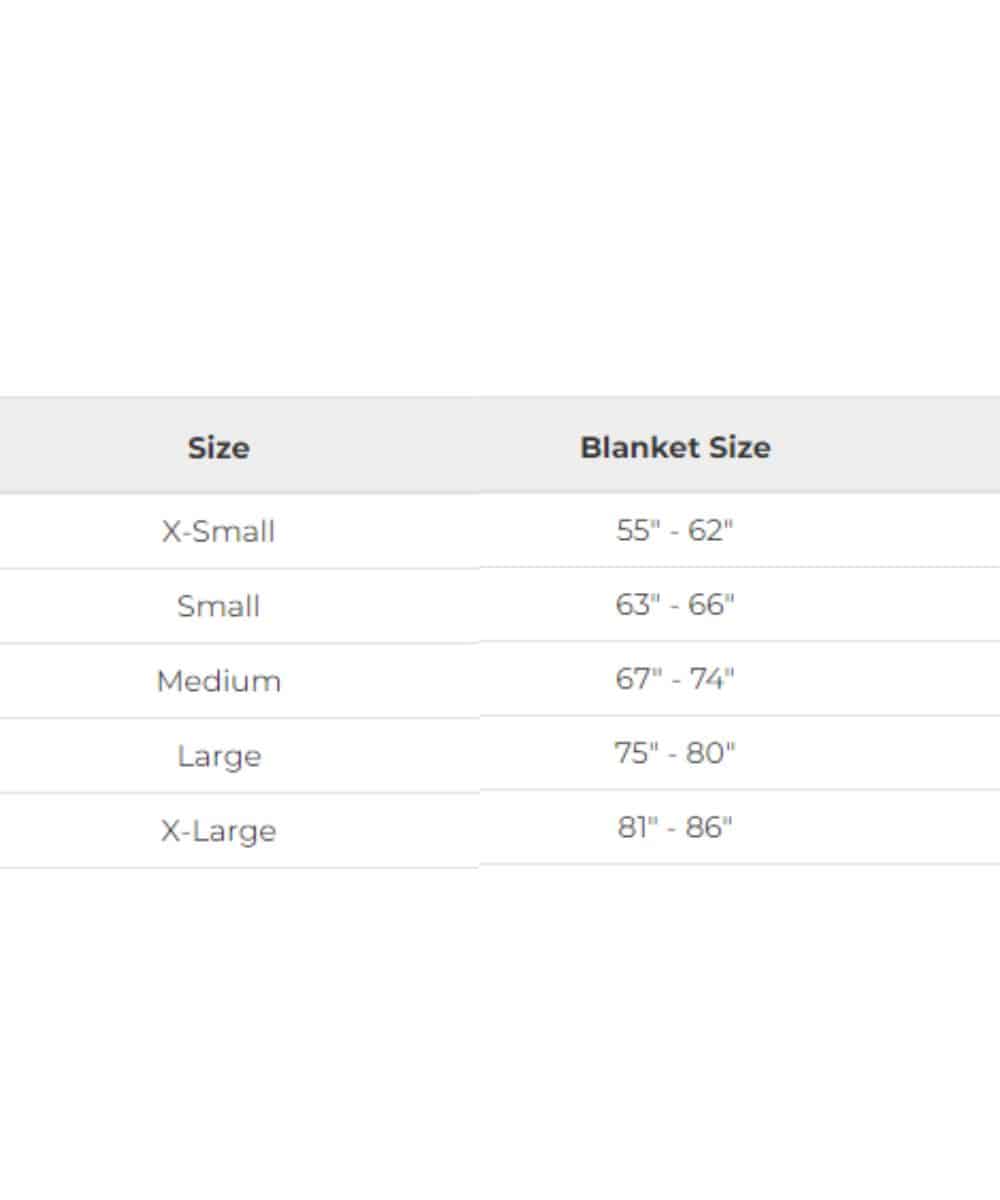Click the 81" - 86" blanket size cell
This screenshot has height=1200, width=1000.
tap(675, 828)
